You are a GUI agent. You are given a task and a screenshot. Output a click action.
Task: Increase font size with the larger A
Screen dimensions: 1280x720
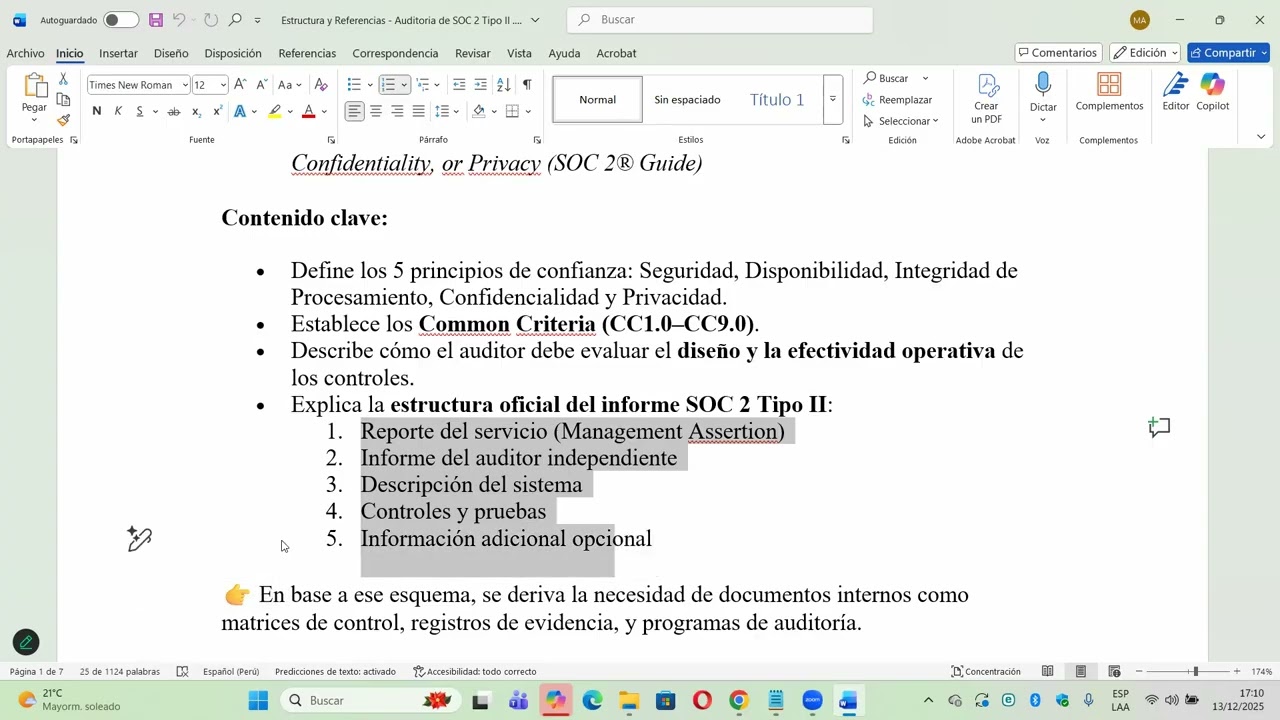[240, 85]
